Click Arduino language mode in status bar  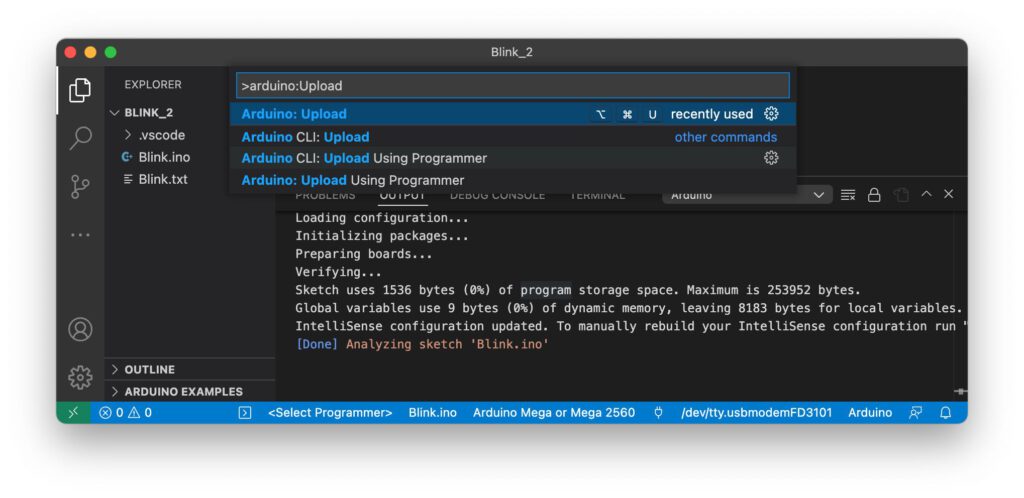[870, 412]
